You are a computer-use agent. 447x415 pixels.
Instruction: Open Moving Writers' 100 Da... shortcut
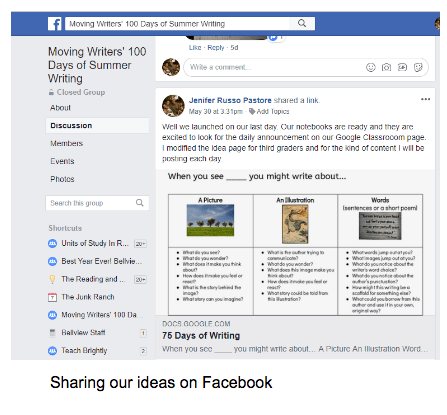pyautogui.click(x=102, y=315)
